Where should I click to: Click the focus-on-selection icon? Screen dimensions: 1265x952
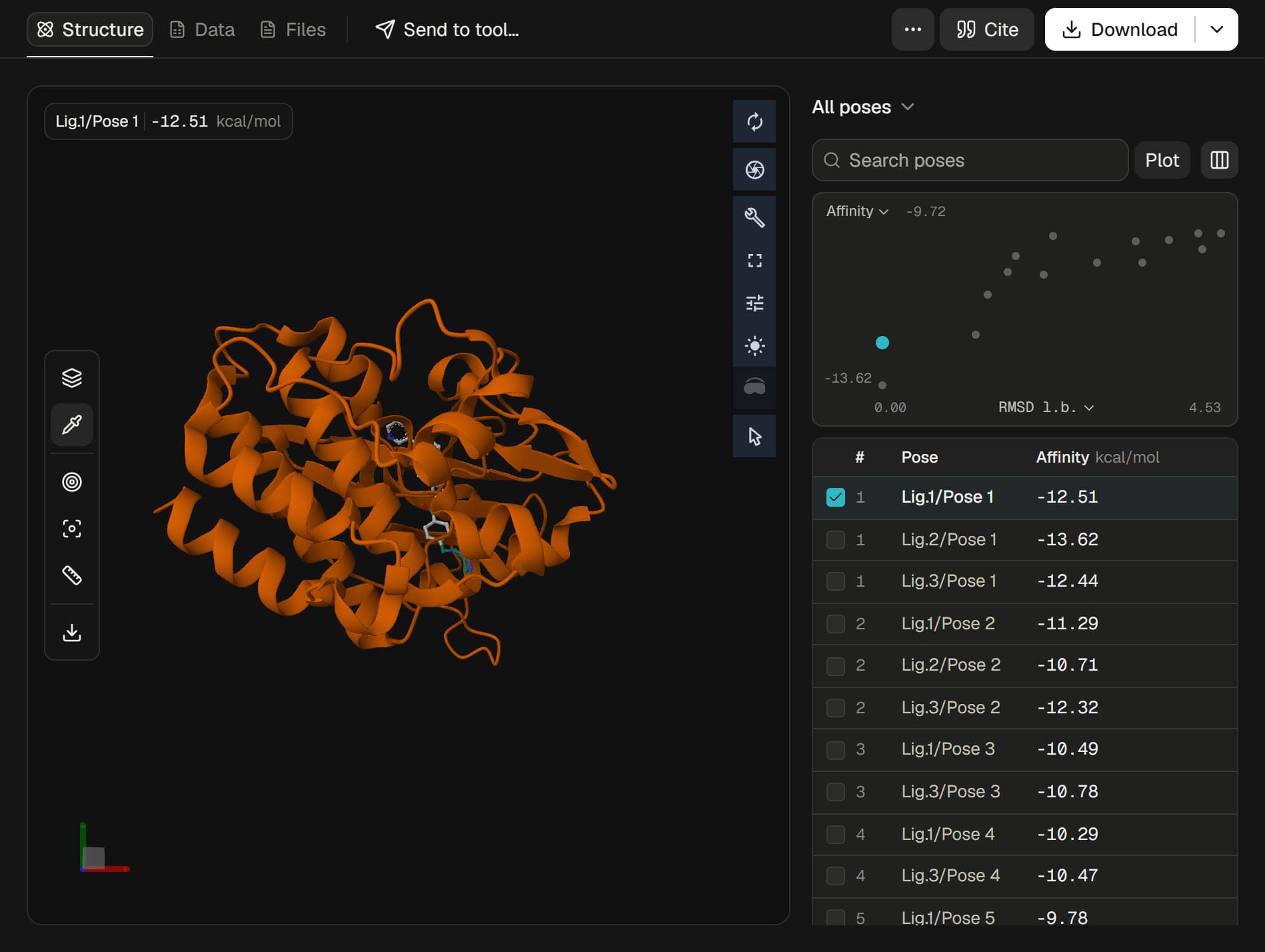(72, 529)
